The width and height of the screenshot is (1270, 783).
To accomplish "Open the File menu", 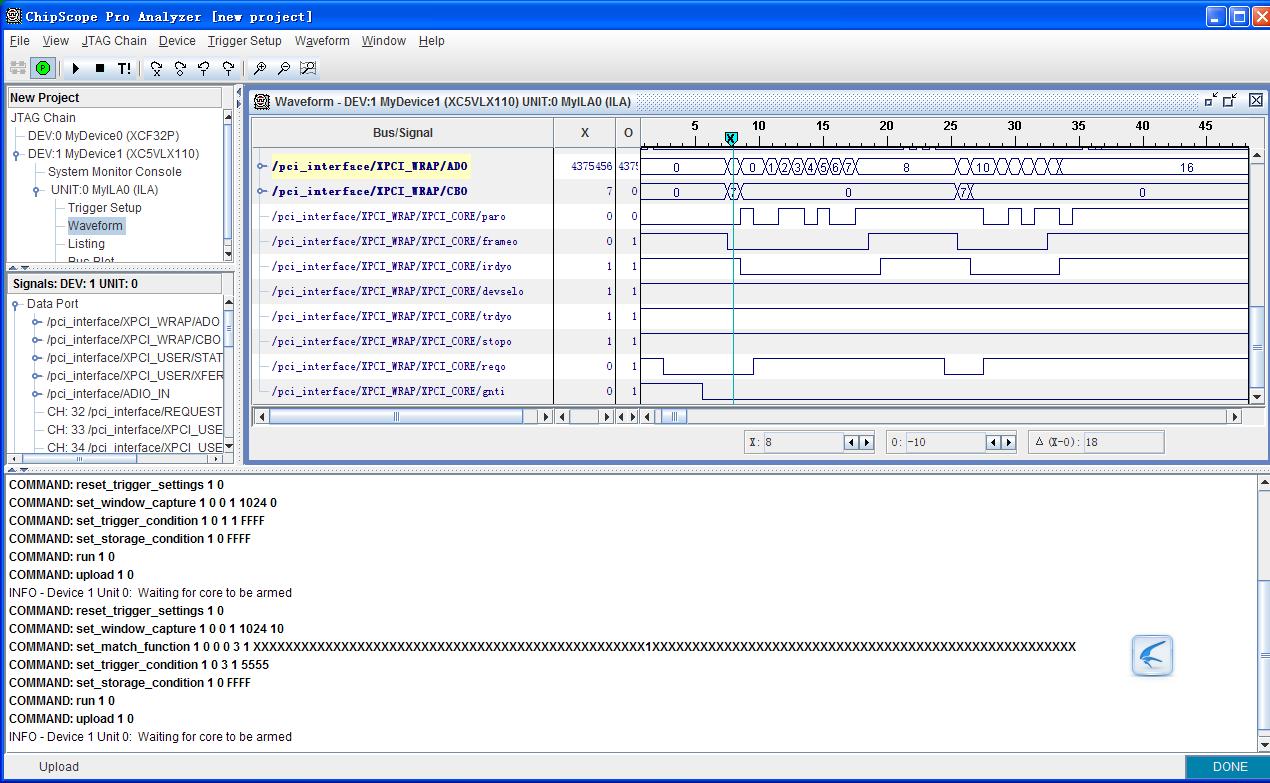I will (x=20, y=41).
